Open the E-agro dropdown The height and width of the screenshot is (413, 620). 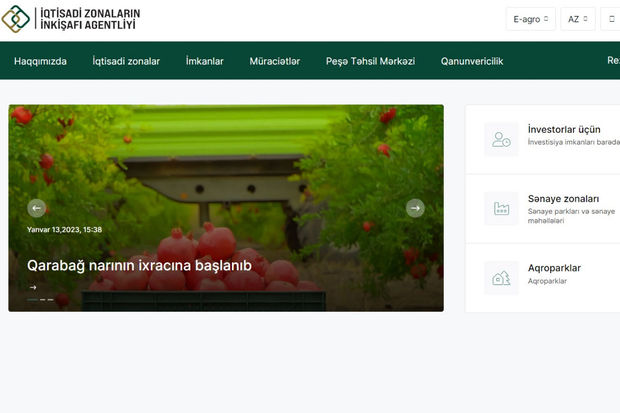[x=531, y=19]
